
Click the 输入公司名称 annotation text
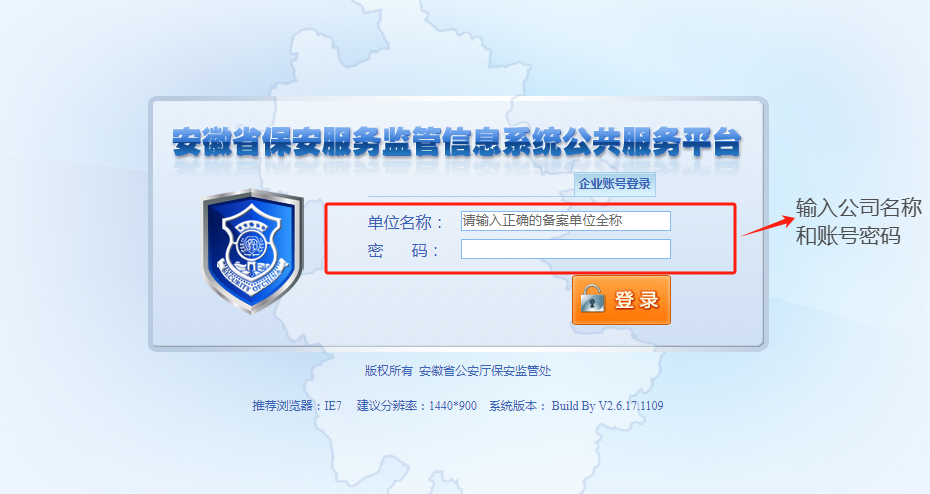(x=859, y=208)
